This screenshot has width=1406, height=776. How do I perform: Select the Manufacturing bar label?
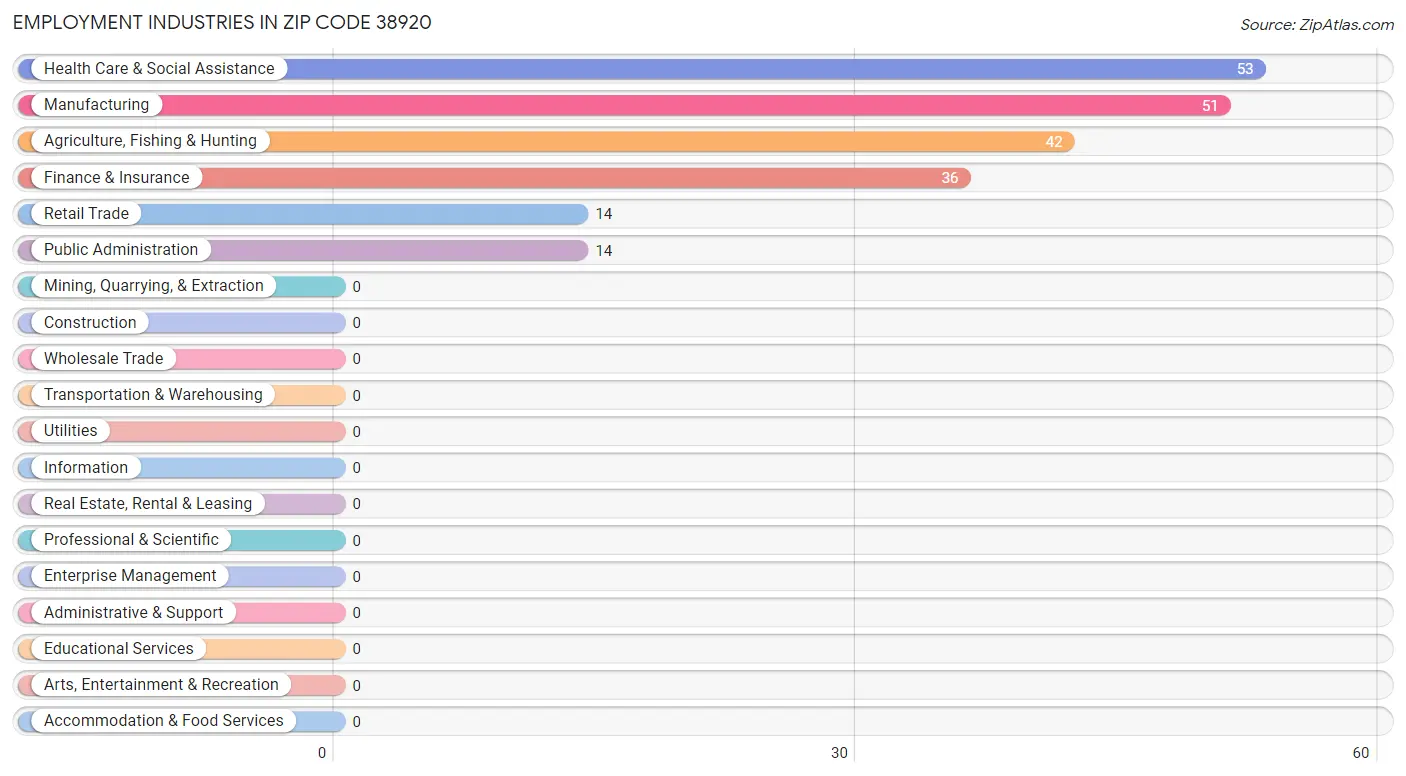coord(96,105)
